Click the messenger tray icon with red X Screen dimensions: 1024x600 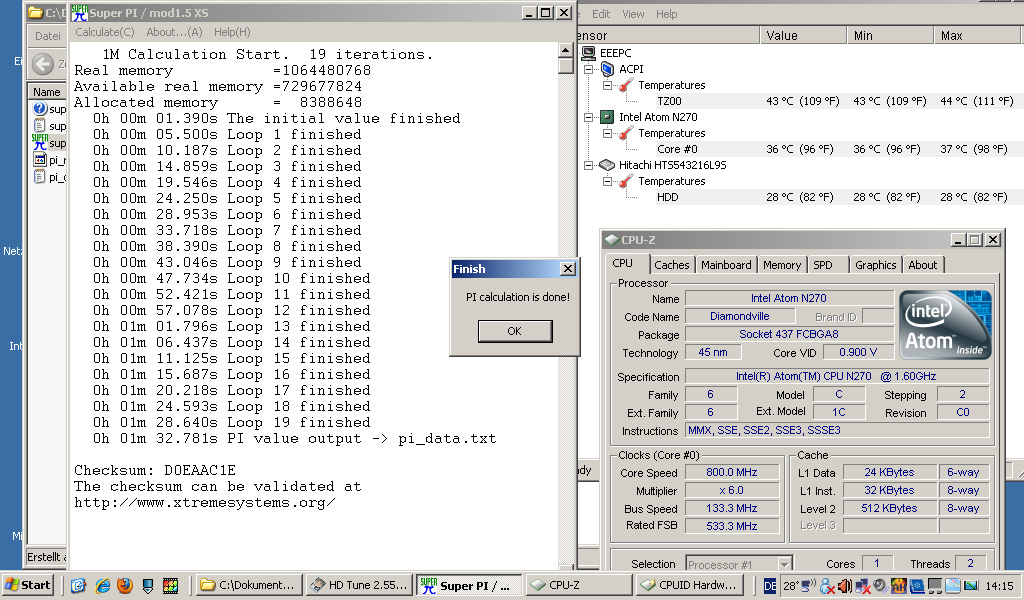click(x=827, y=586)
